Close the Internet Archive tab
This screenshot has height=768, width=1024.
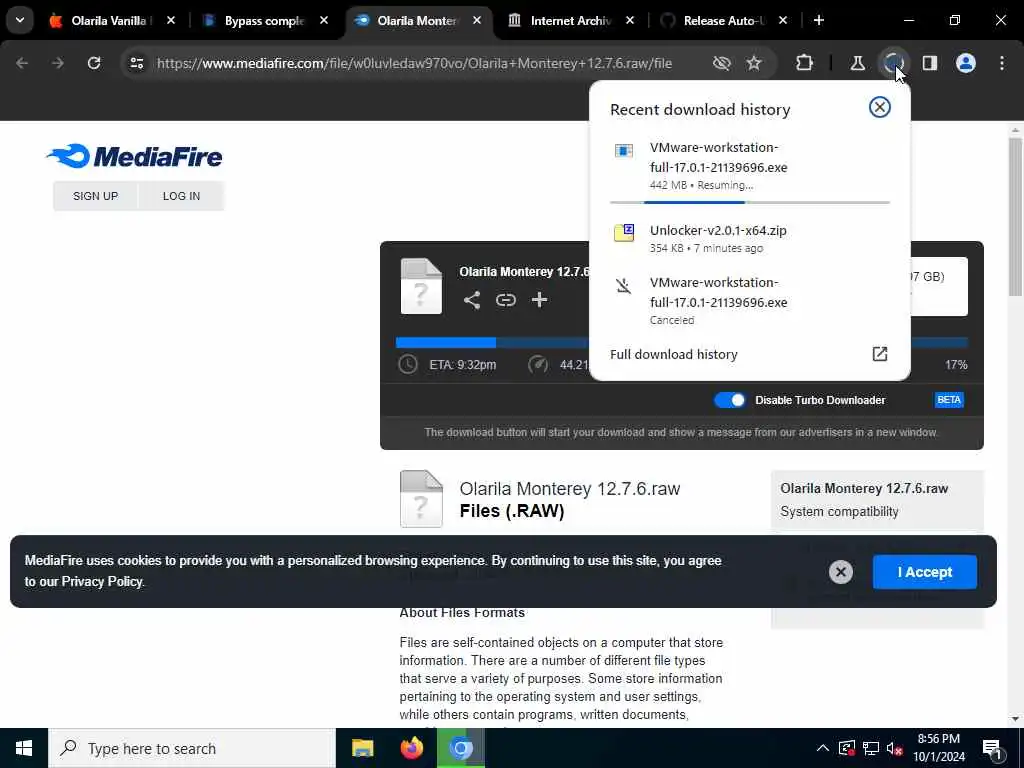(630, 21)
